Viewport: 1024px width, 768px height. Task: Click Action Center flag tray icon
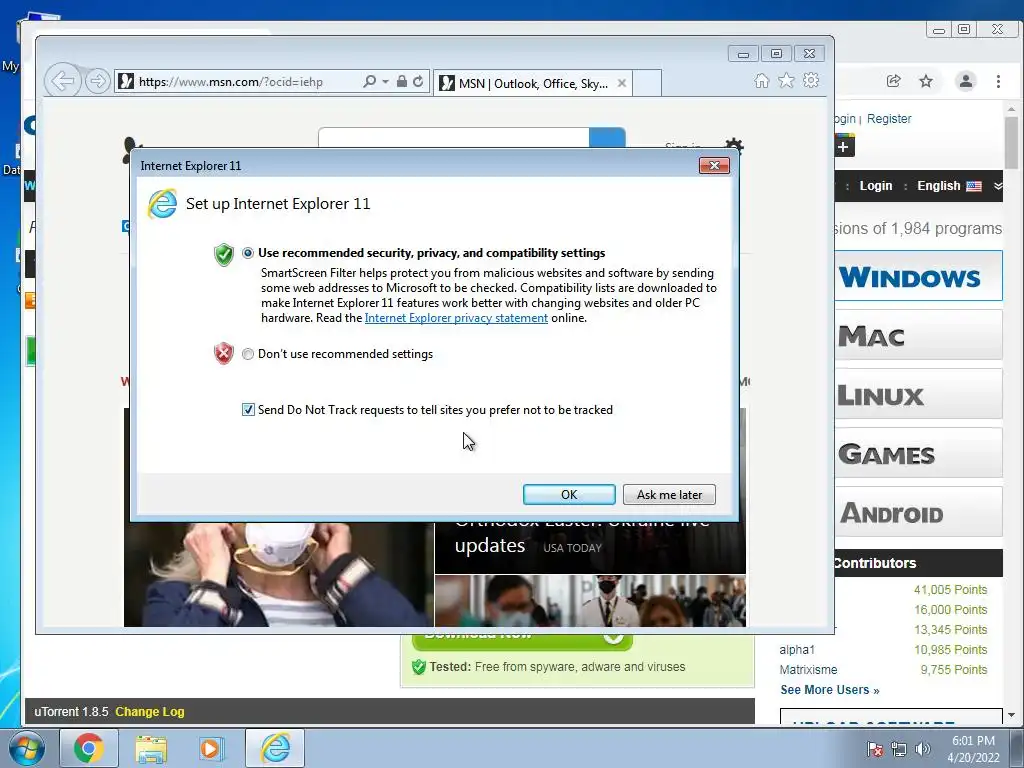875,749
